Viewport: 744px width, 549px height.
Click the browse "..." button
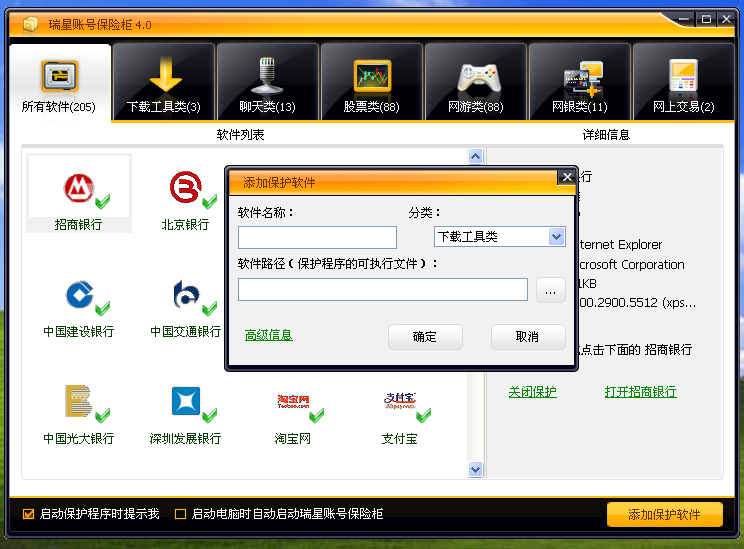click(550, 290)
